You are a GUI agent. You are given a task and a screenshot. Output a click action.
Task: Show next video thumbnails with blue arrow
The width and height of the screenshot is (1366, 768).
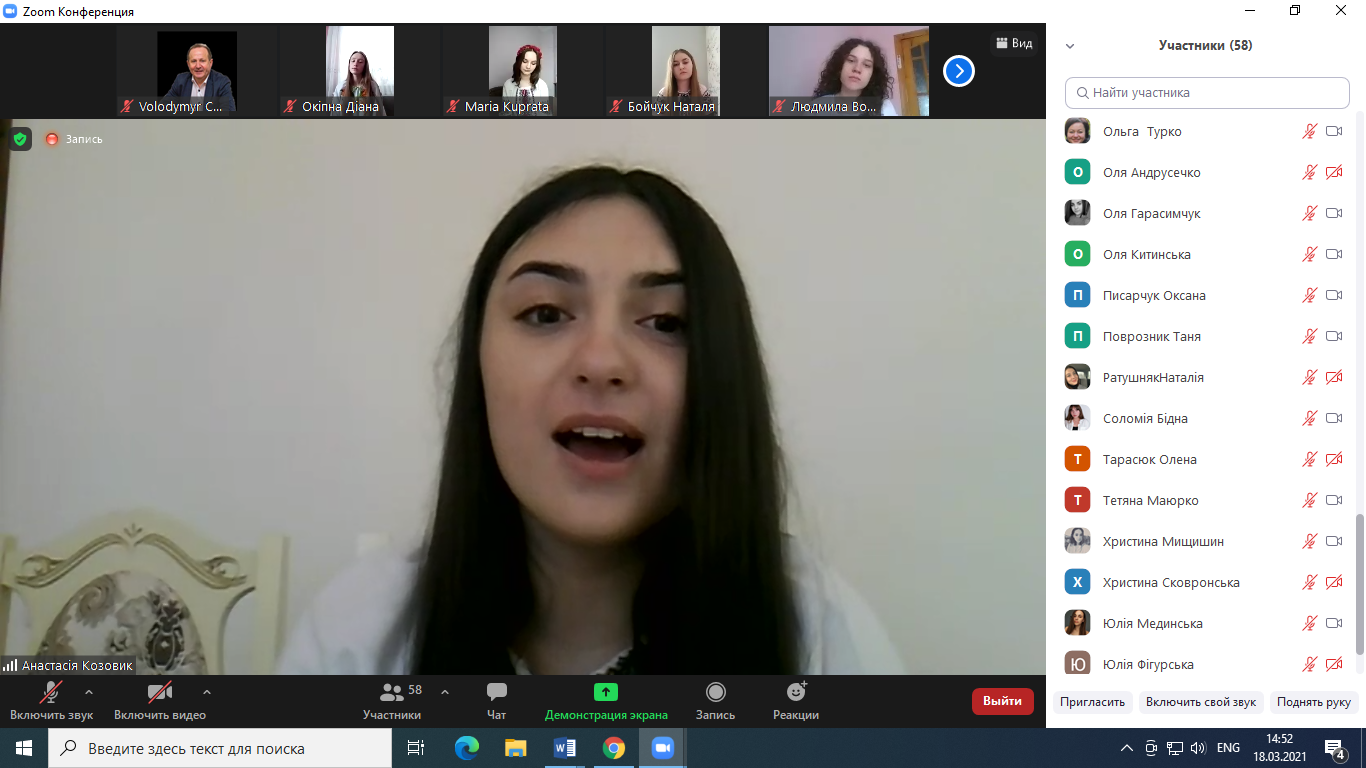[x=958, y=71]
